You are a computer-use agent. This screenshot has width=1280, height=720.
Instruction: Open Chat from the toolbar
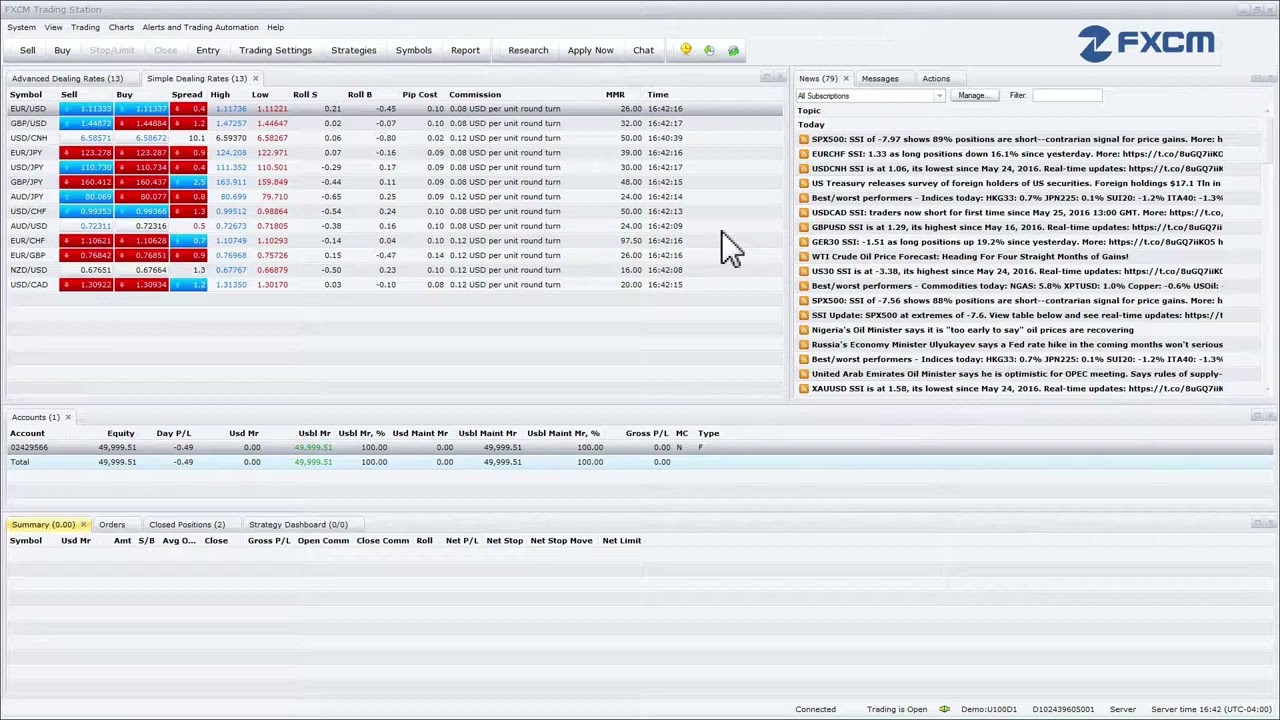[x=643, y=50]
